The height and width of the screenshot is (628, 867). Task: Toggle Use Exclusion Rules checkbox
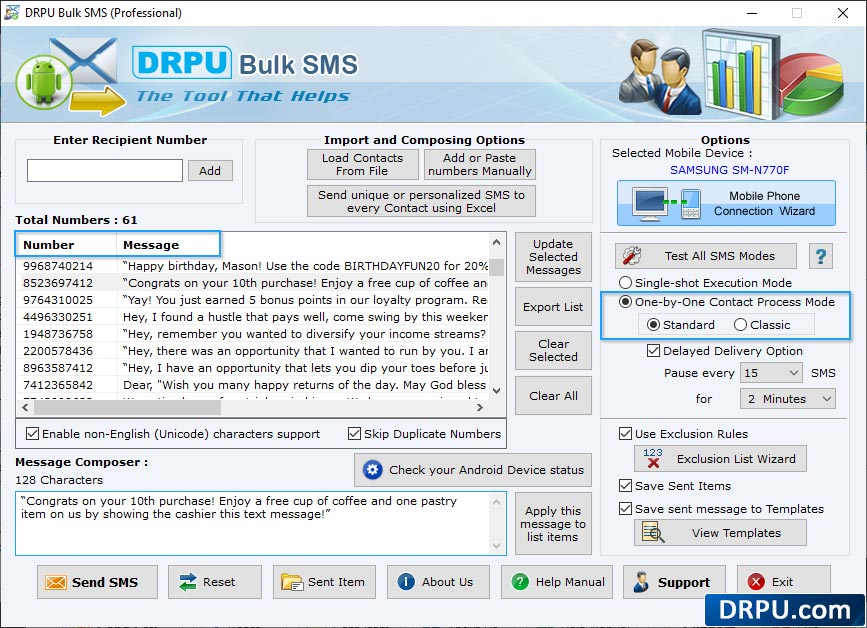point(683,433)
